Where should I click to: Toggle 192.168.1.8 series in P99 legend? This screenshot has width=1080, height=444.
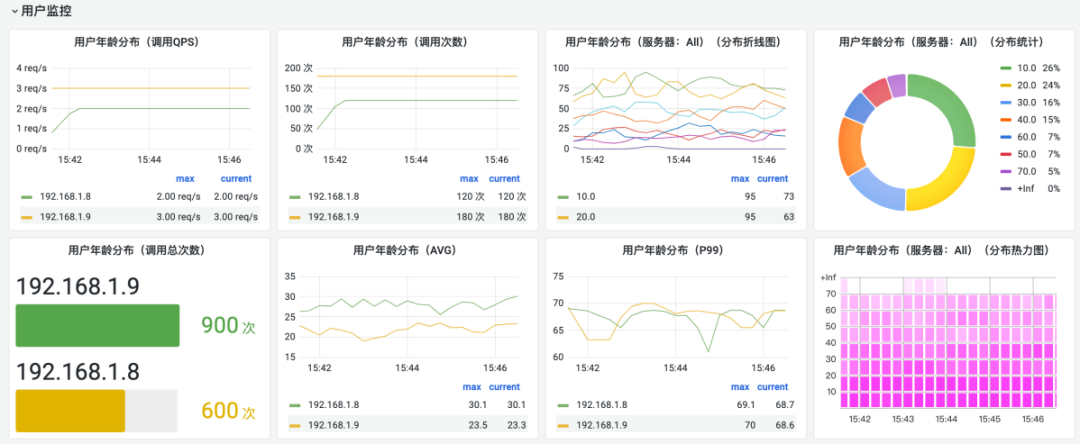[601, 405]
